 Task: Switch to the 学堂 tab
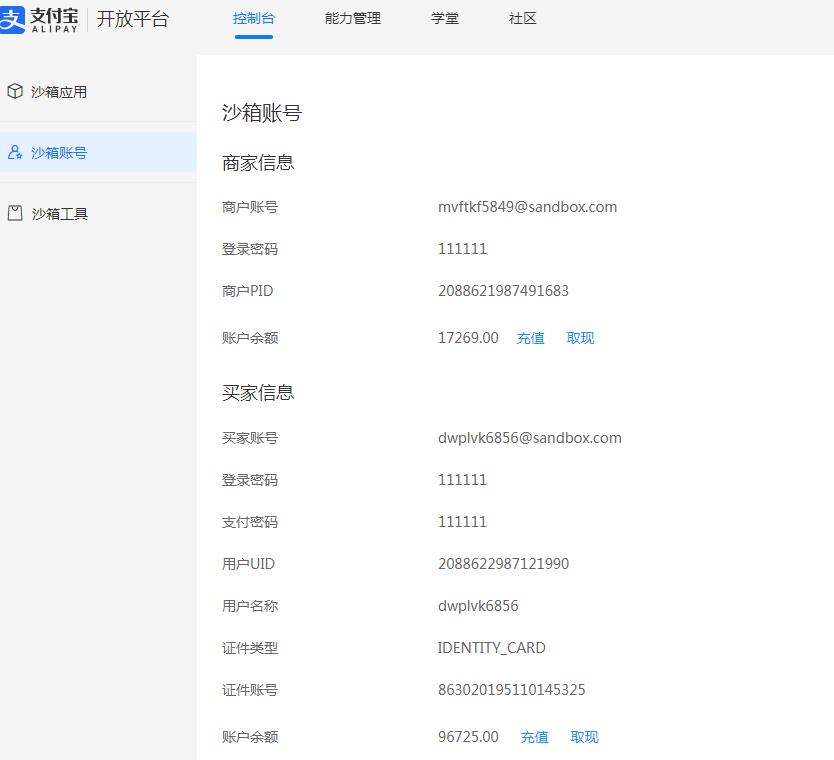(444, 17)
